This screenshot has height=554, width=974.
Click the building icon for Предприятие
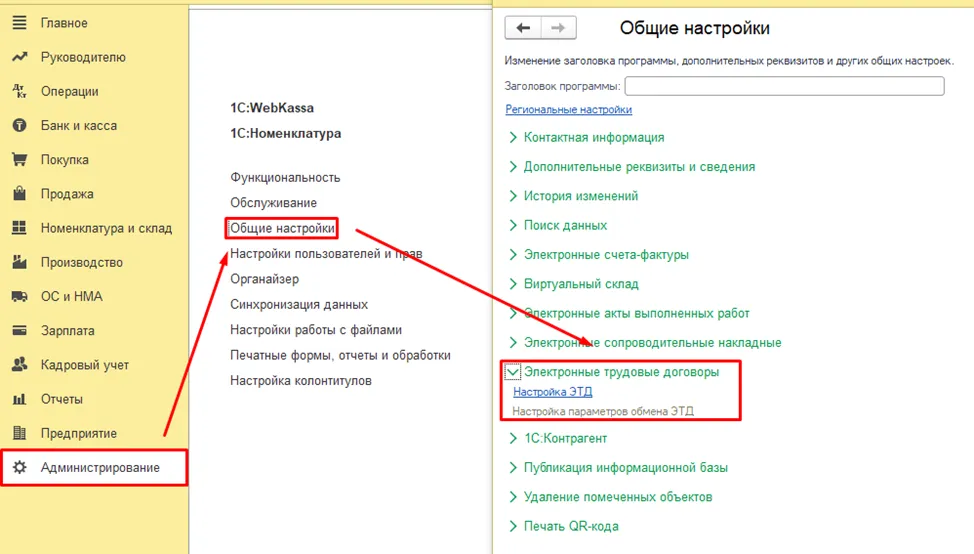pyautogui.click(x=19, y=433)
